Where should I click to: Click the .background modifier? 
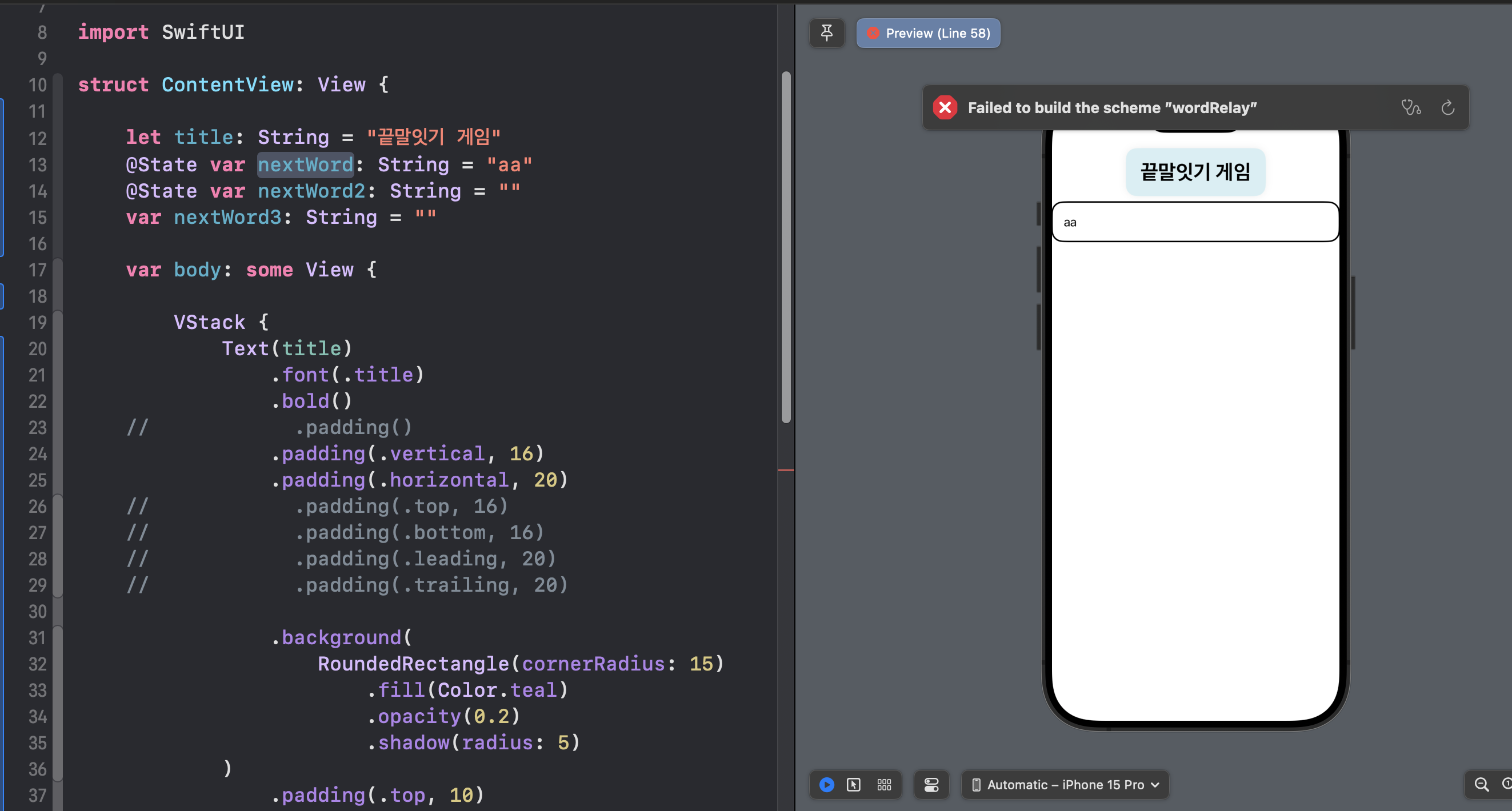point(337,638)
